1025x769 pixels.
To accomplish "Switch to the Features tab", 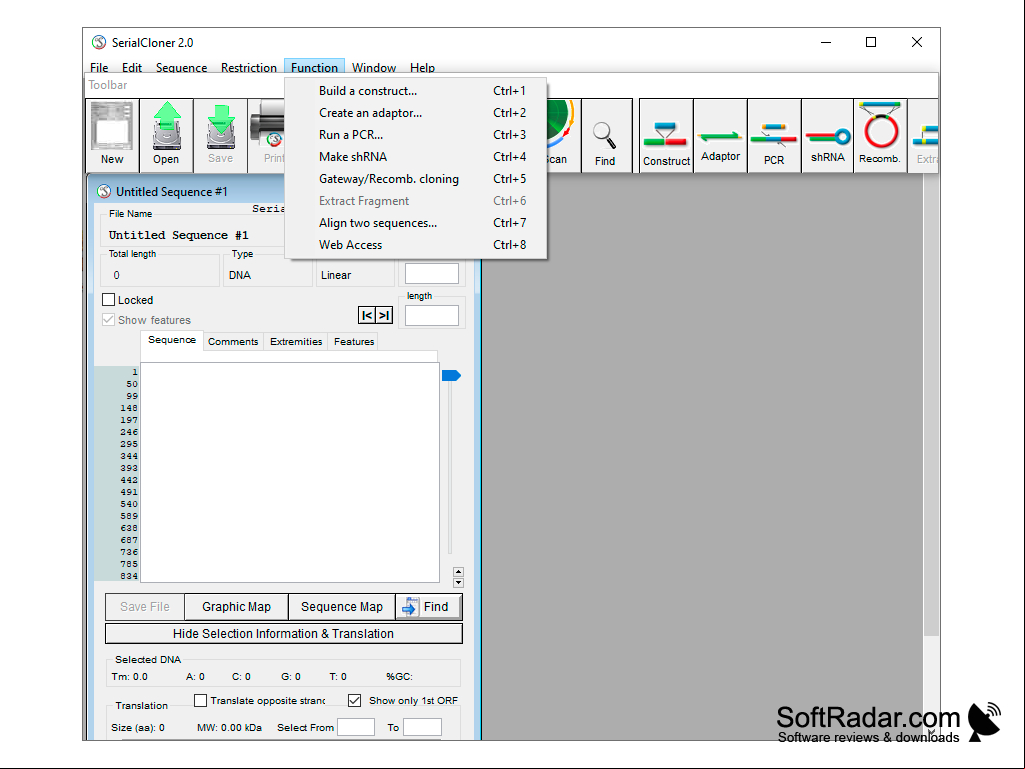I will [354, 341].
